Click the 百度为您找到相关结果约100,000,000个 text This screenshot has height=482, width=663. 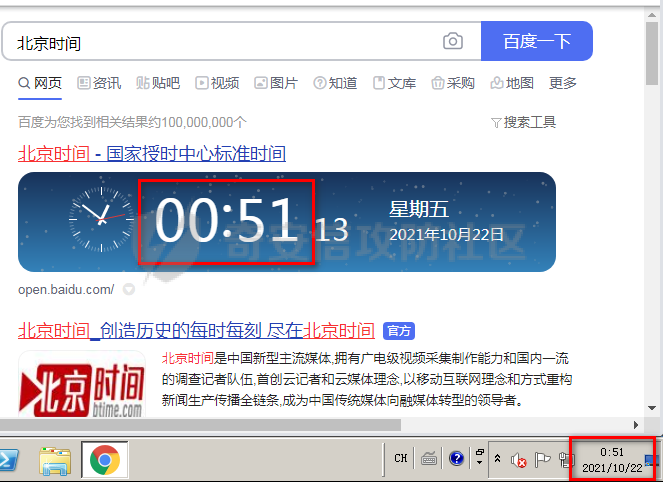pyautogui.click(x=132, y=122)
